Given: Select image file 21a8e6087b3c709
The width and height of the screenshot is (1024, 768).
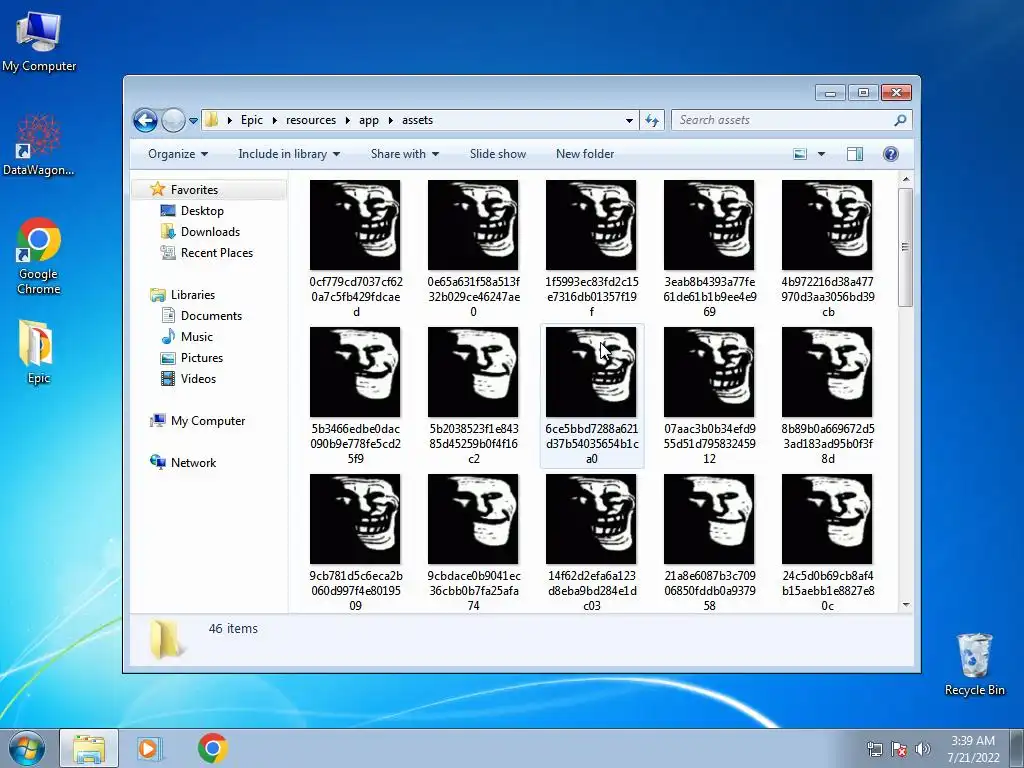Looking at the screenshot, I should pyautogui.click(x=709, y=543).
